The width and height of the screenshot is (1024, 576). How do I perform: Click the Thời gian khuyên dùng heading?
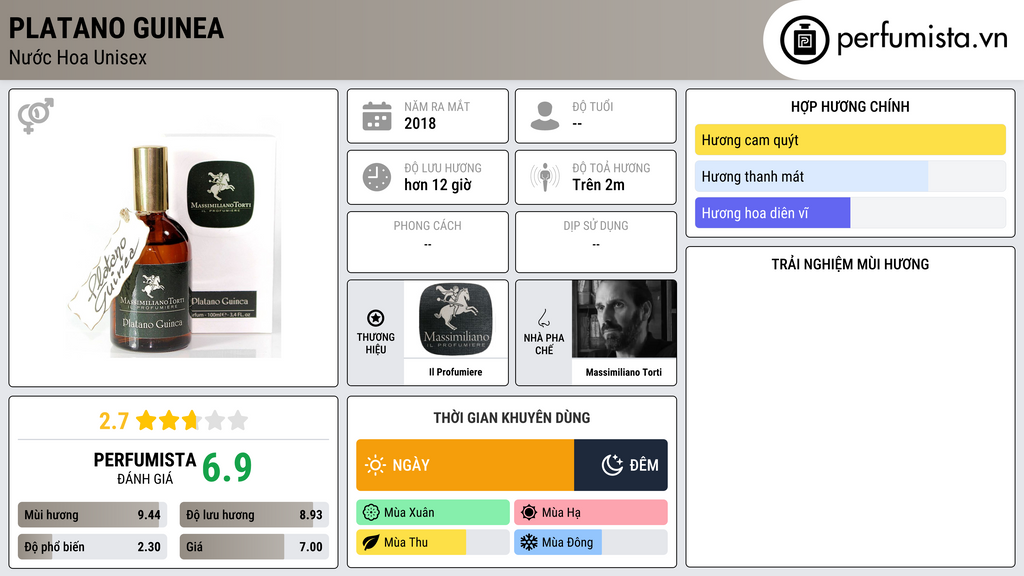coord(512,418)
